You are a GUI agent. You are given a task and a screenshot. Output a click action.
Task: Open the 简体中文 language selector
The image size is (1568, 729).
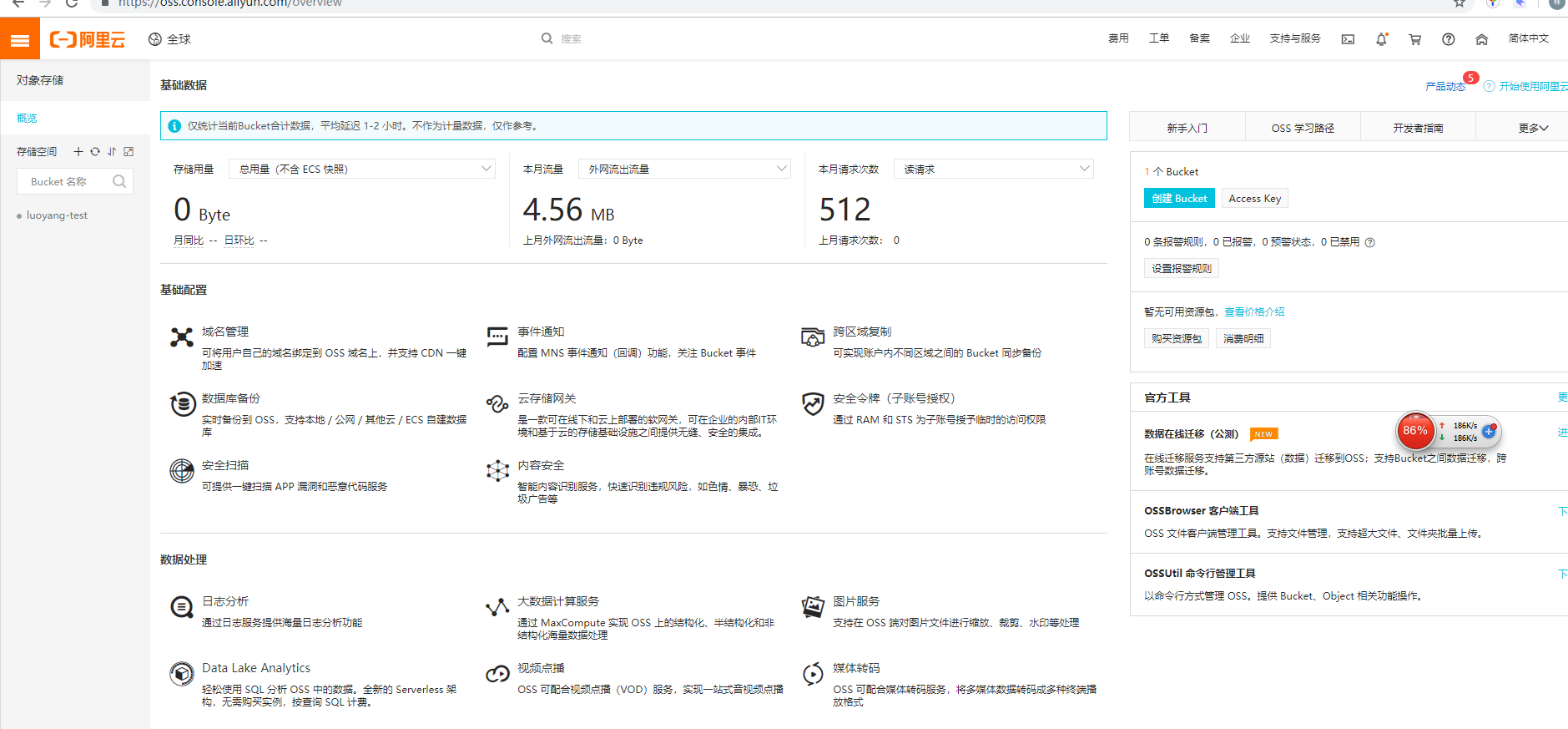pyautogui.click(x=1528, y=38)
